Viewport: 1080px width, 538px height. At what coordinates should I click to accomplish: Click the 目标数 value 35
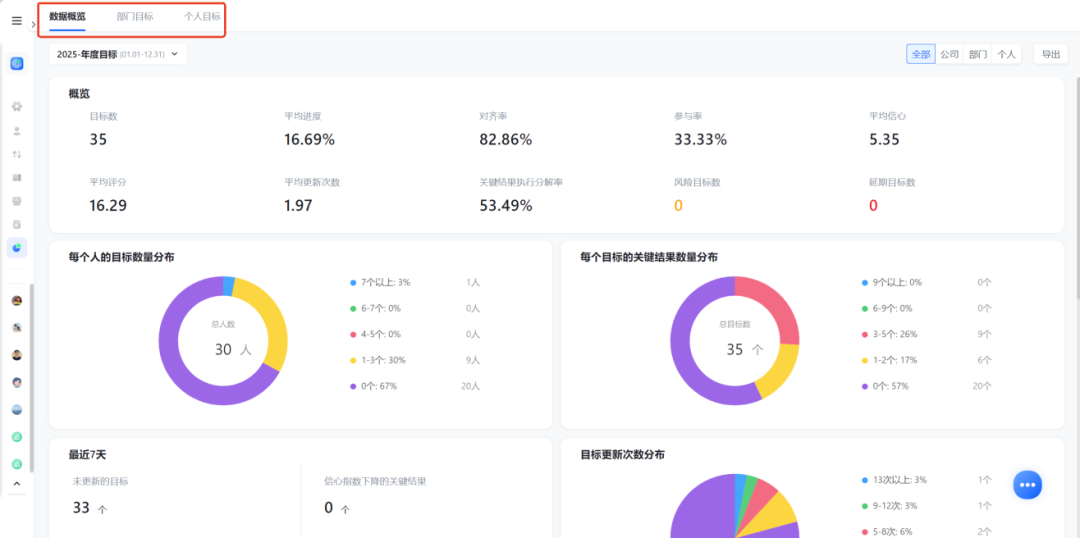[x=98, y=140]
